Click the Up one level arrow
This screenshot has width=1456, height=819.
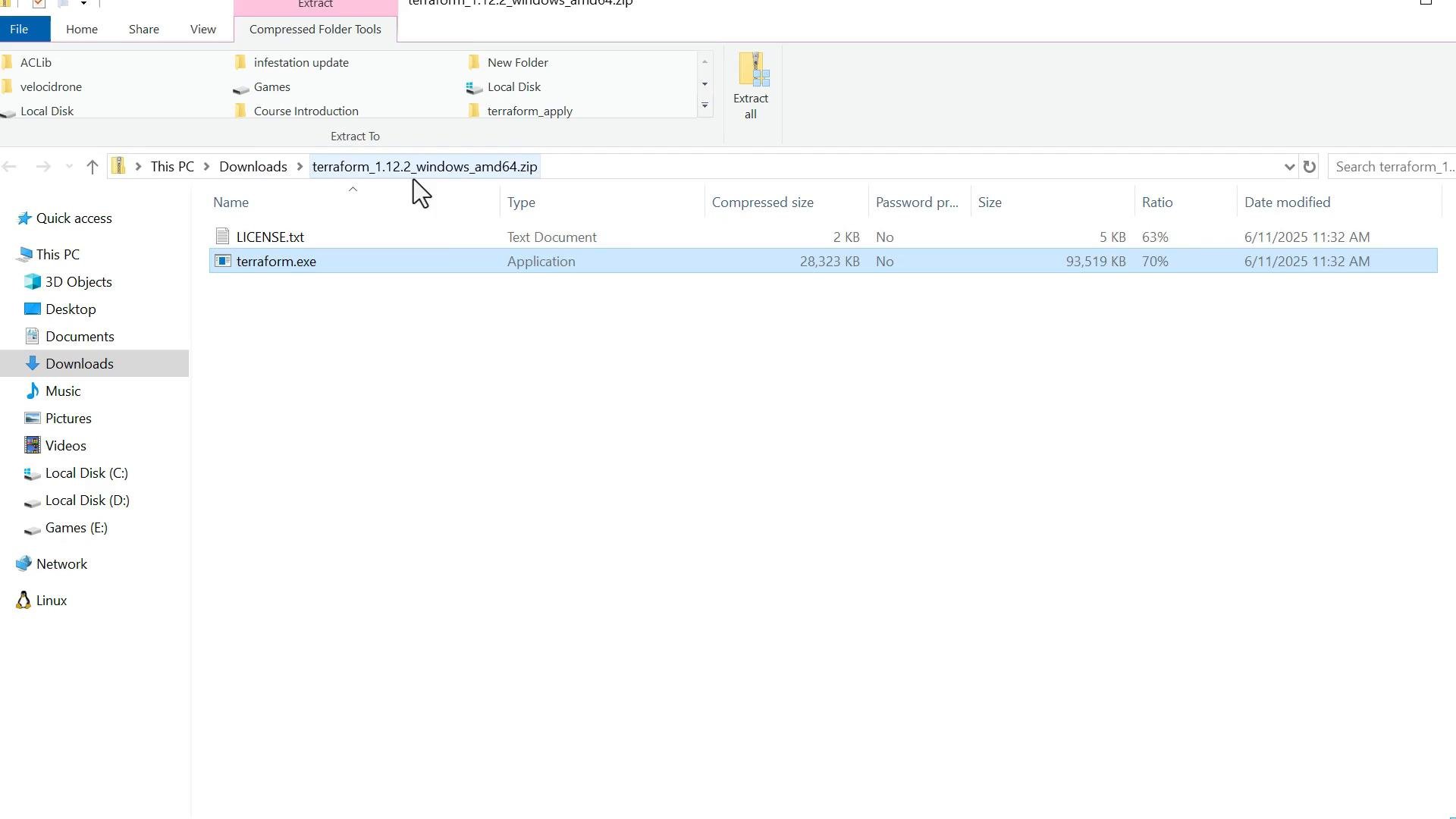pos(92,167)
